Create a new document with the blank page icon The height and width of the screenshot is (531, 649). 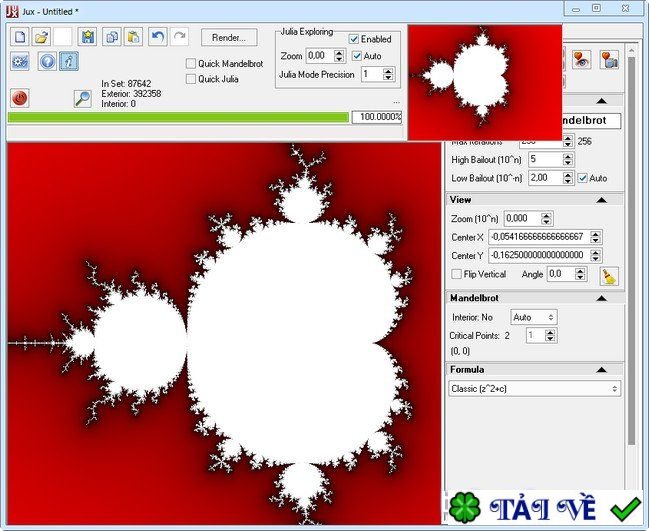[x=19, y=37]
